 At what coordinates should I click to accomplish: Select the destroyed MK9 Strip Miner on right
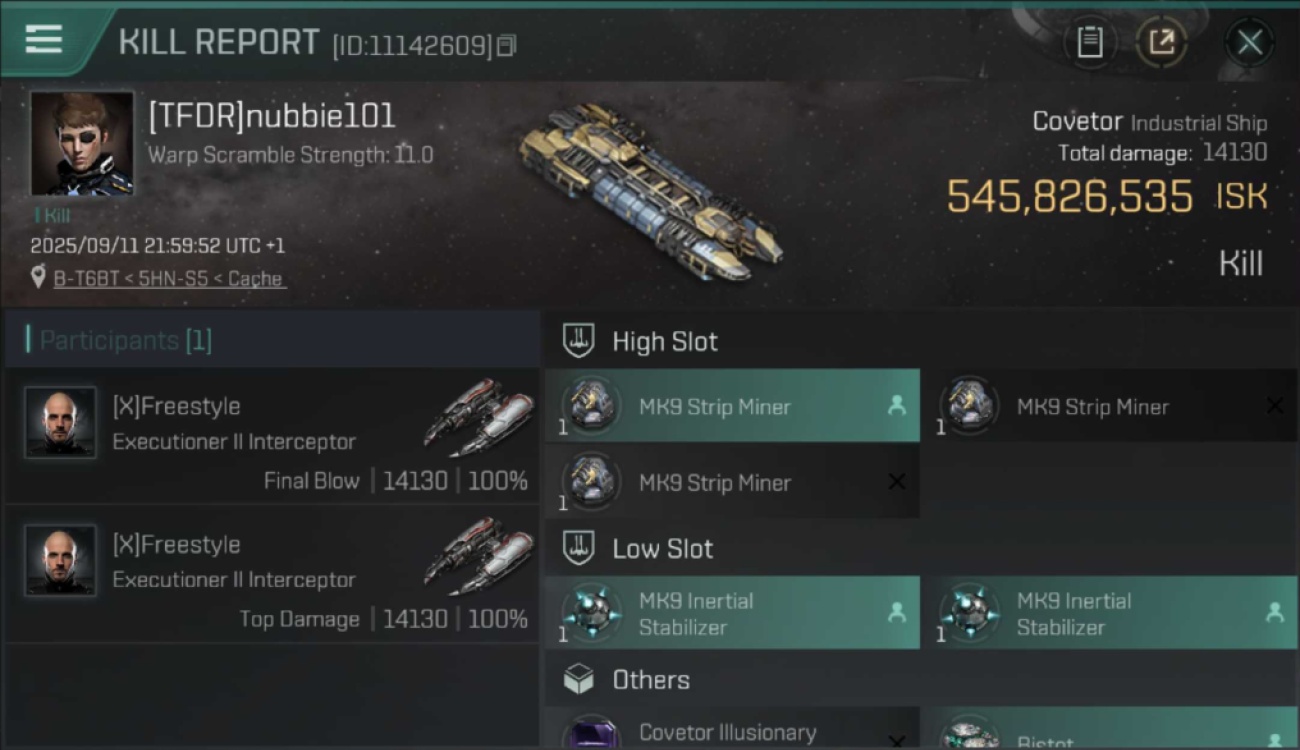point(1110,406)
